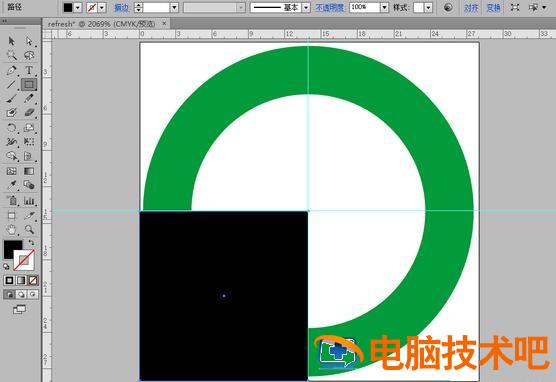
Task: Switch to Draw Normal mode
Action: coord(10,294)
